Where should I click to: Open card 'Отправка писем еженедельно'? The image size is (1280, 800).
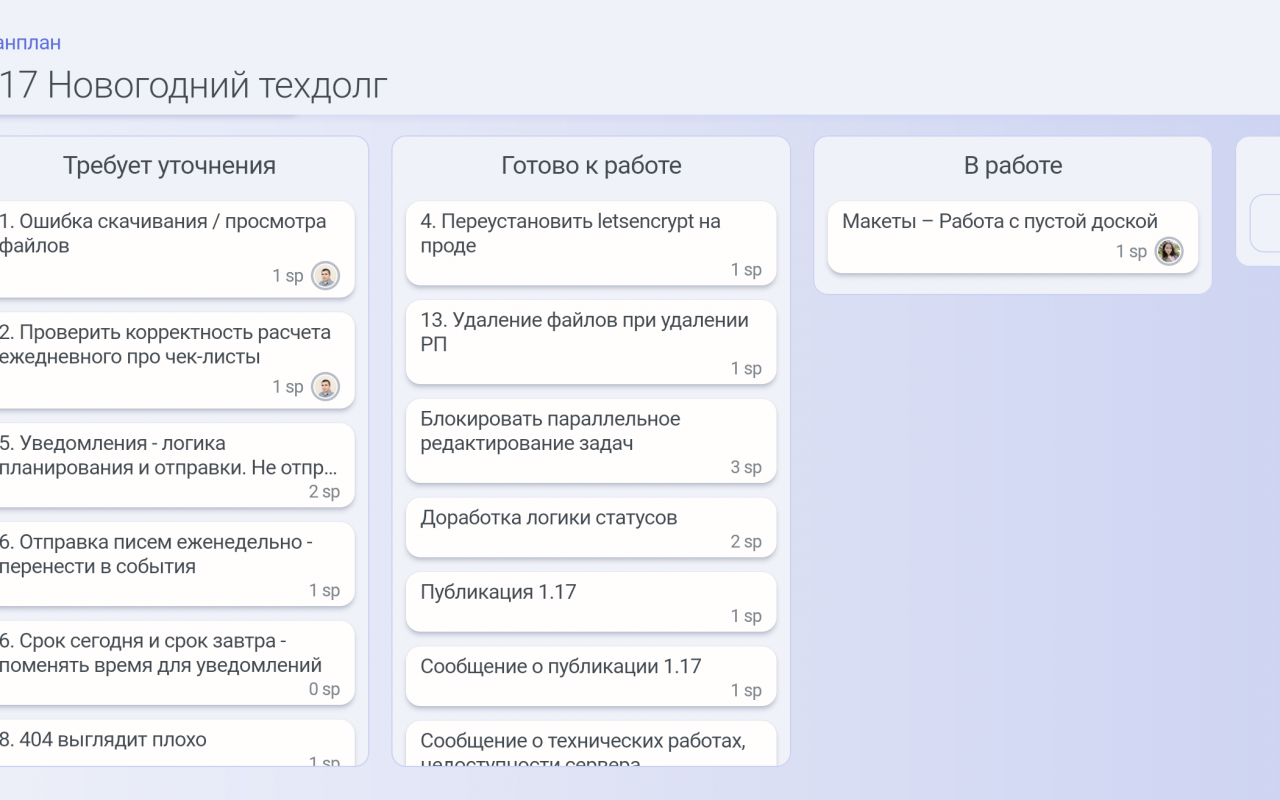[177, 564]
